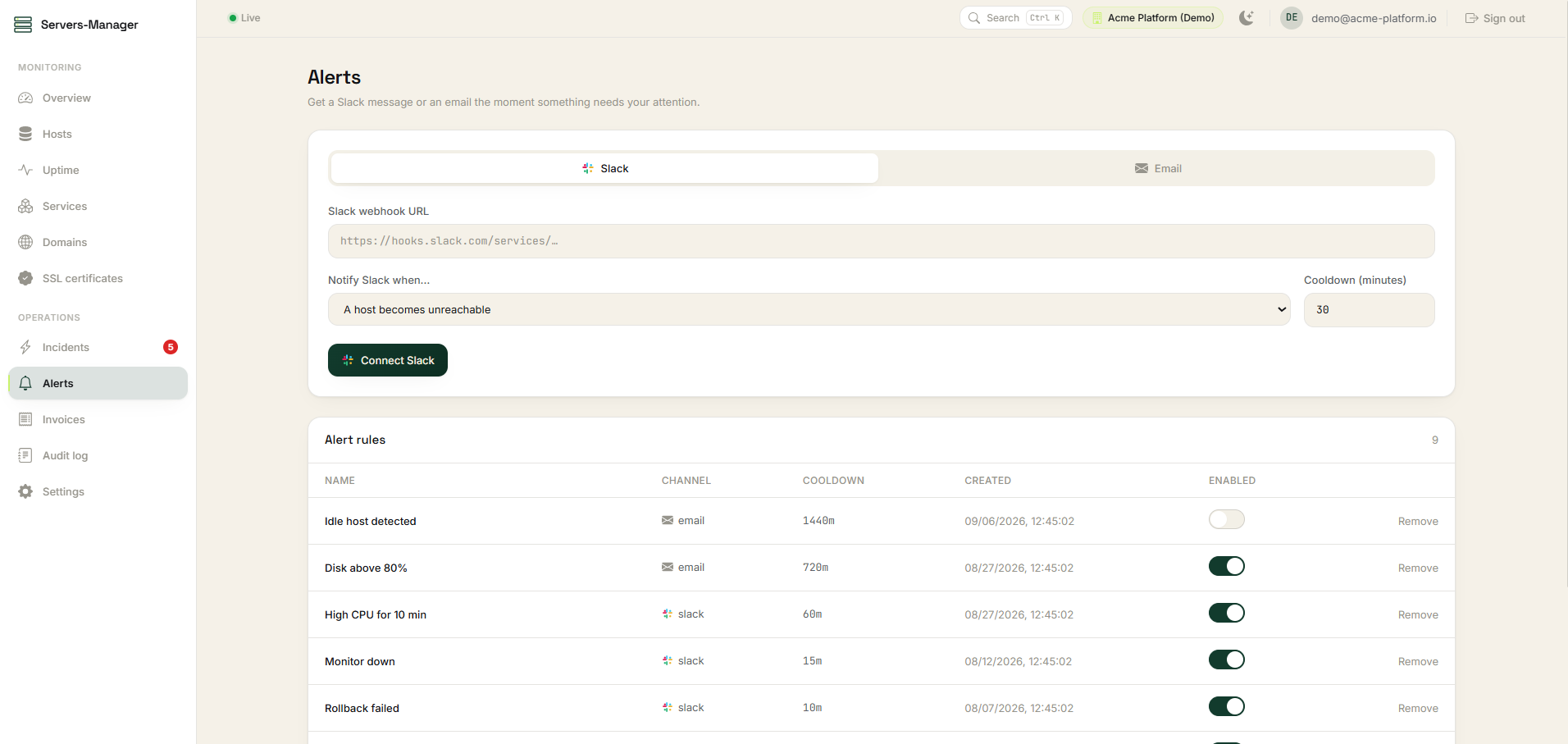Screen dimensions: 1568x744
Task: Focus the Slack webhook URL field
Action: coord(881,241)
